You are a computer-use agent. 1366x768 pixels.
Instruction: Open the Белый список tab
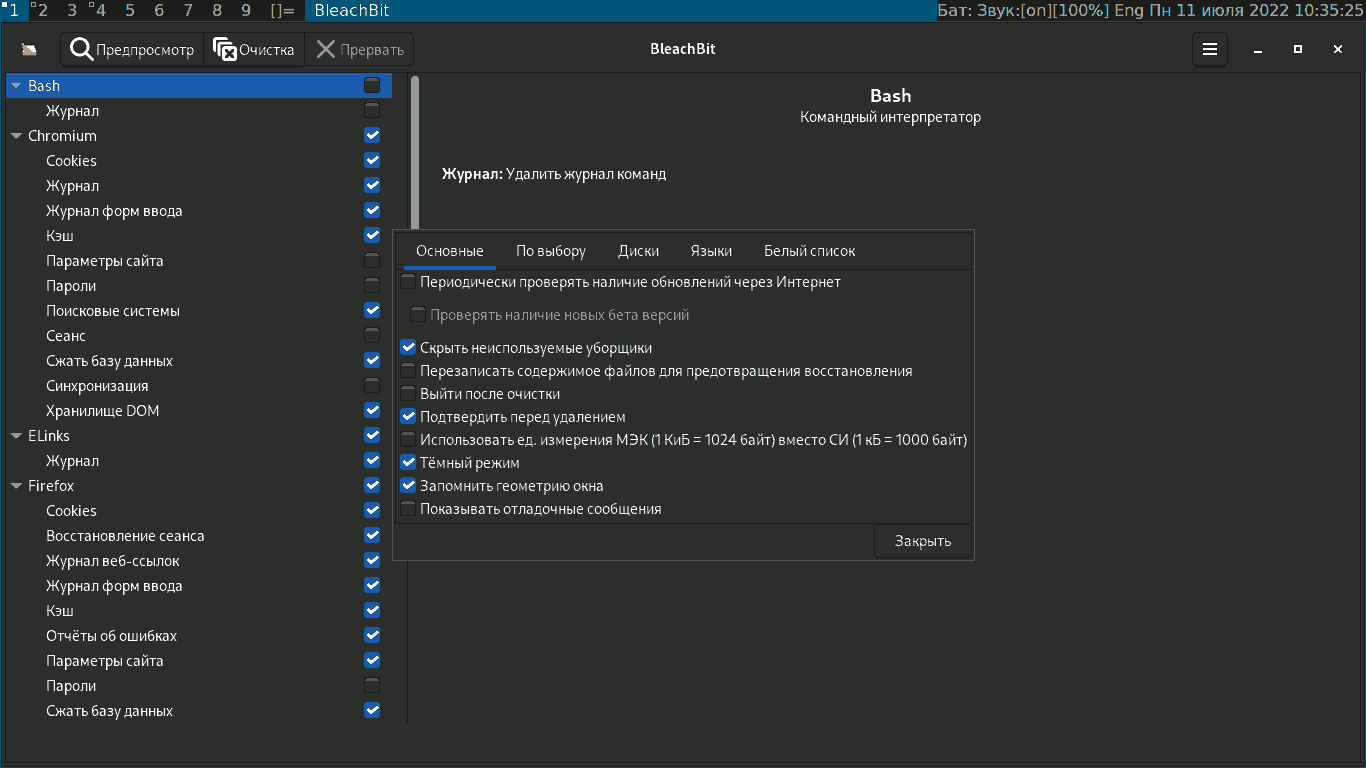(810, 251)
